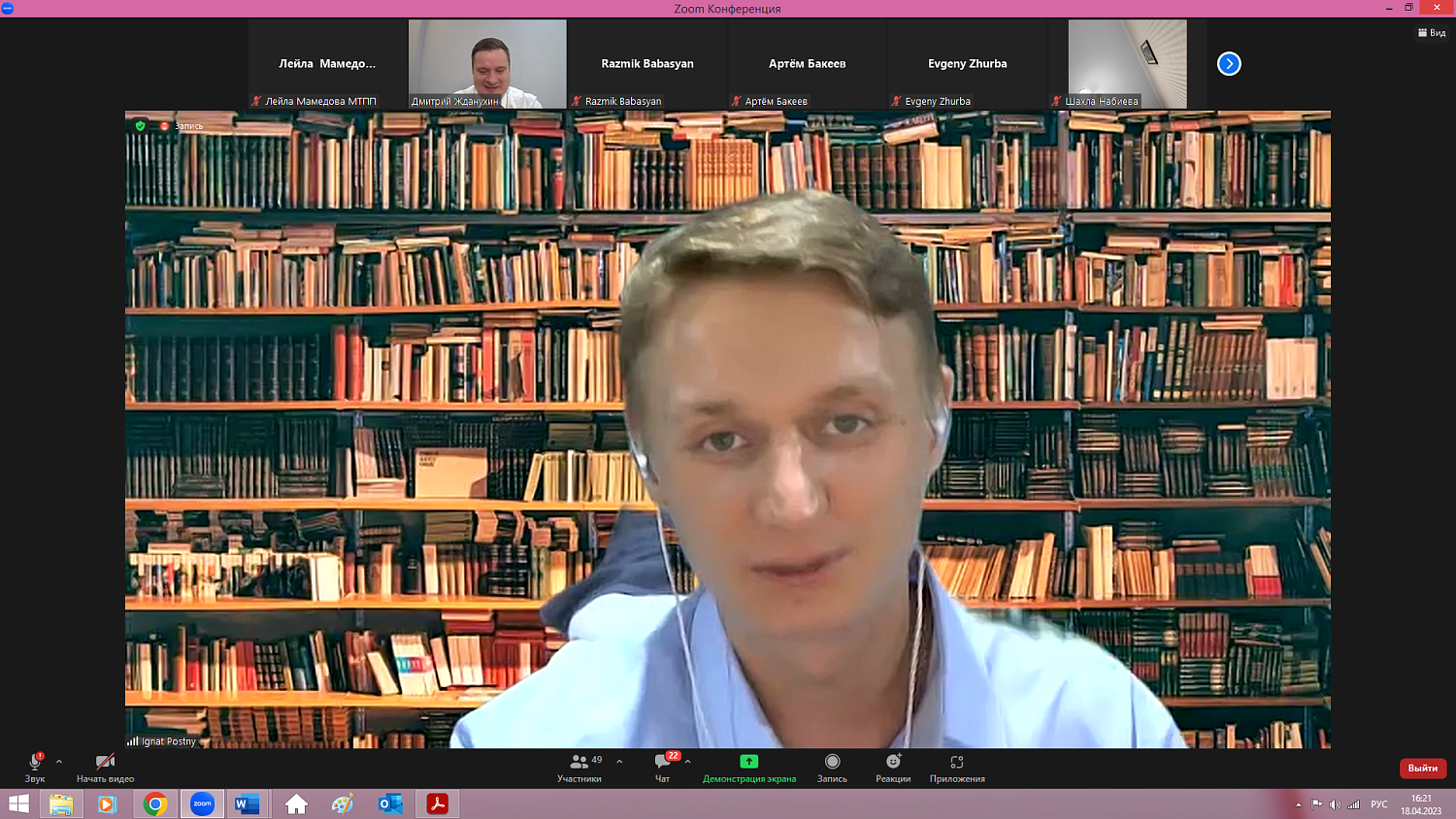This screenshot has width=1456, height=819.
Task: Click the green encryption shield icon
Action: (x=141, y=126)
